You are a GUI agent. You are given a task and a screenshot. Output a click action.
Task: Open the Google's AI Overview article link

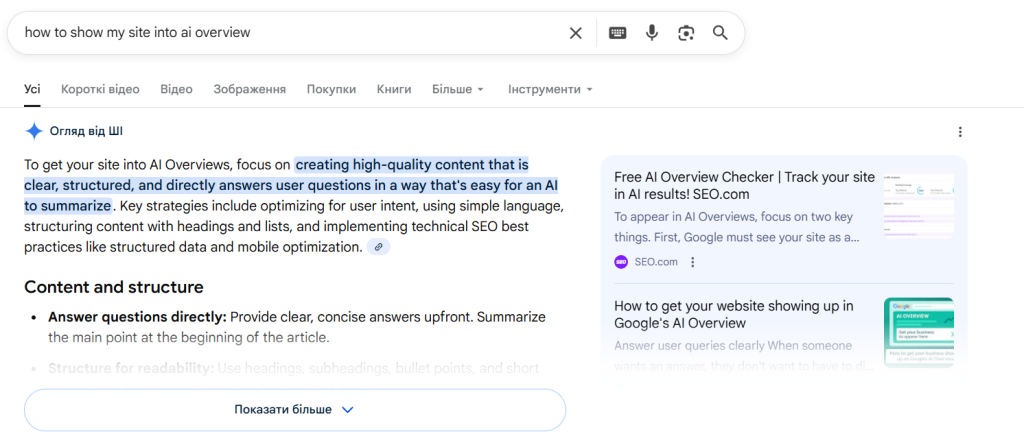coord(734,314)
